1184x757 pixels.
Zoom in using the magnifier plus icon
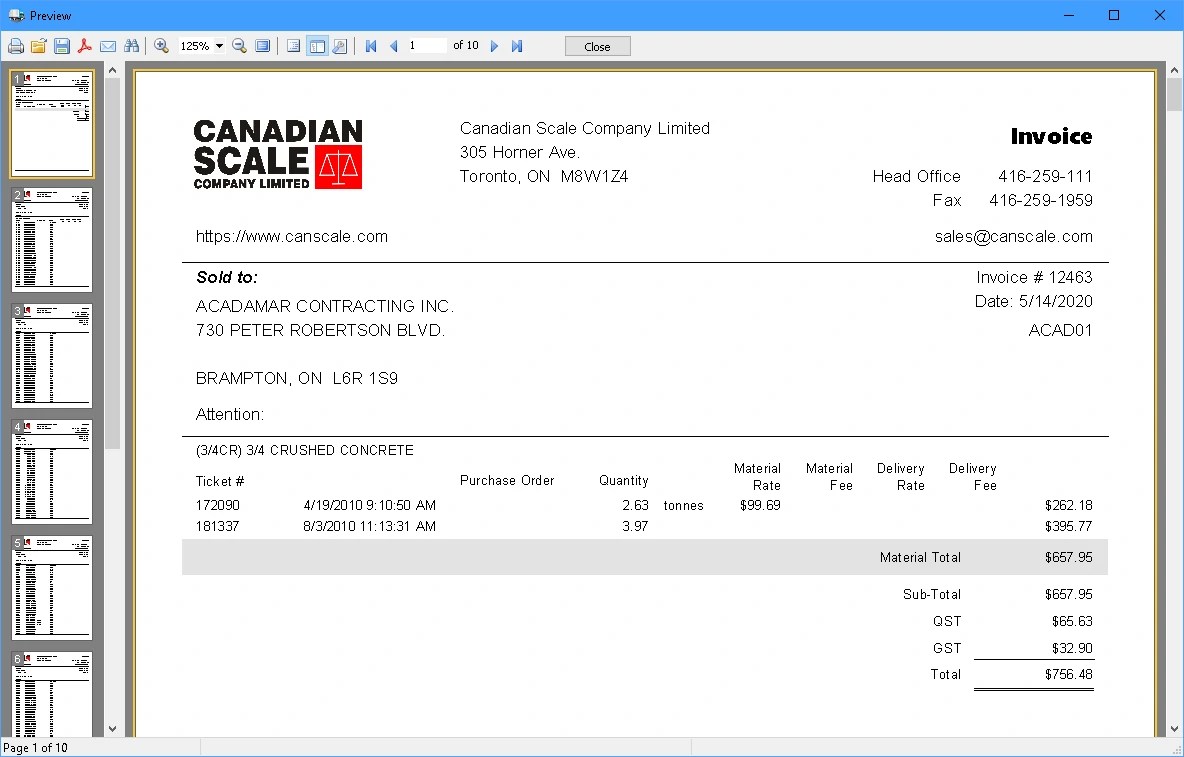pyautogui.click(x=162, y=45)
